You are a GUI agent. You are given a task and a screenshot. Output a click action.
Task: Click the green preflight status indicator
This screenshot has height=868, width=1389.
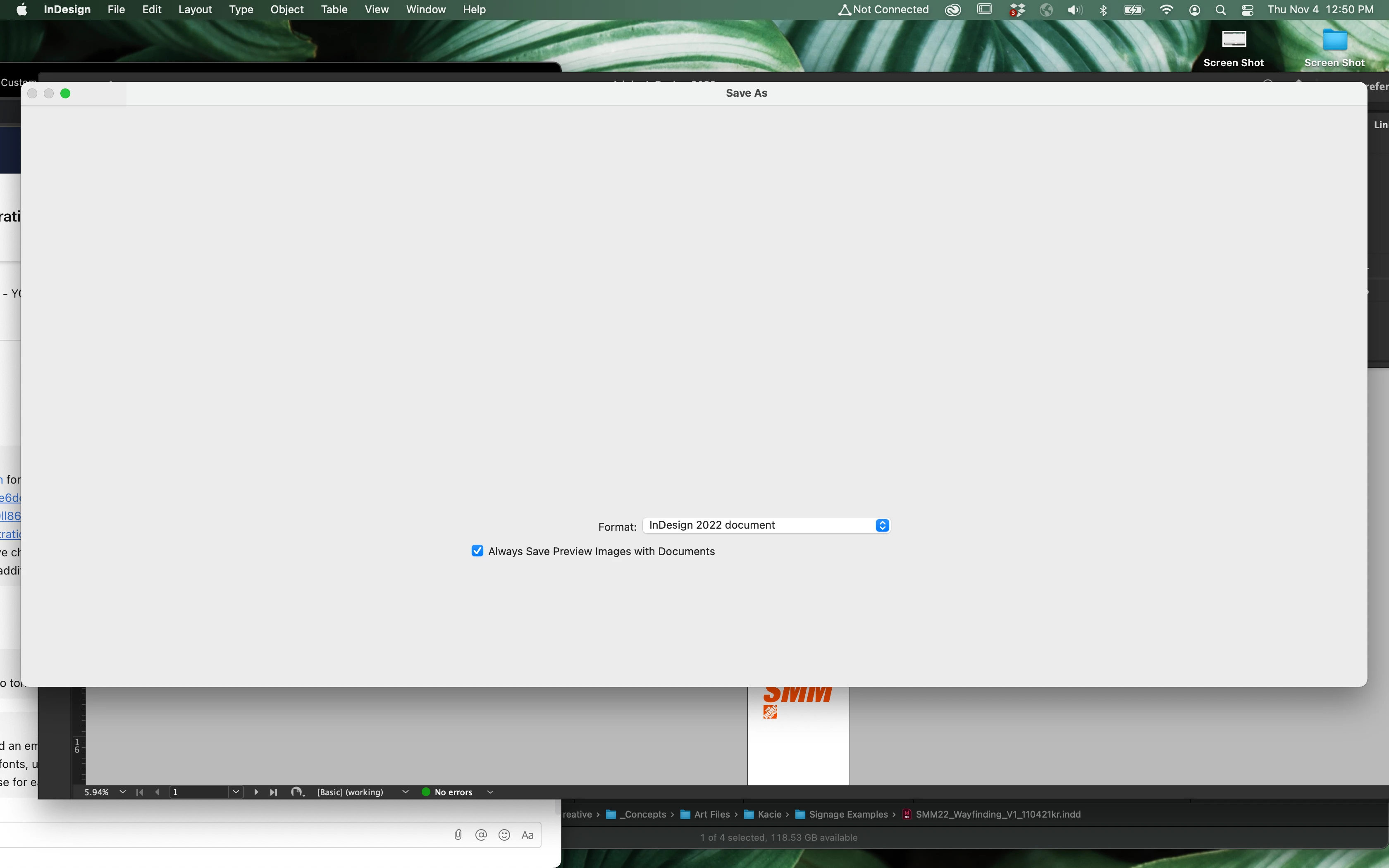tap(426, 792)
